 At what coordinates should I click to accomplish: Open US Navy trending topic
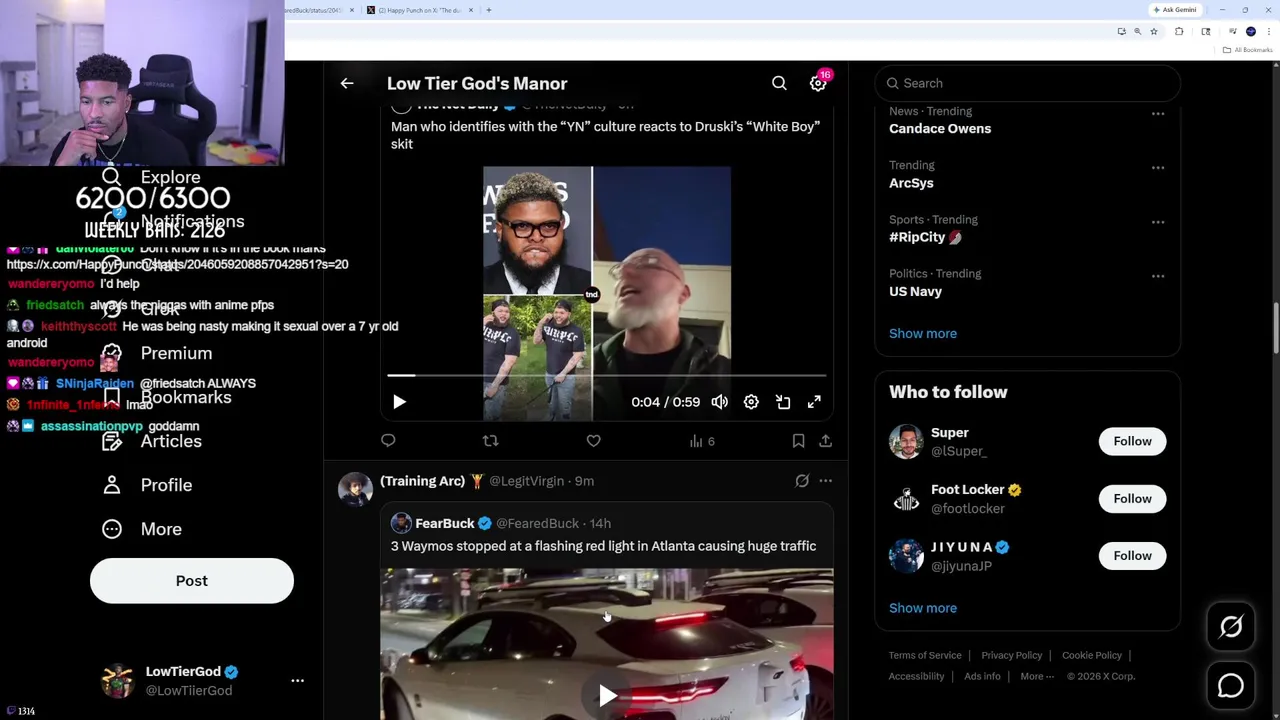[915, 291]
